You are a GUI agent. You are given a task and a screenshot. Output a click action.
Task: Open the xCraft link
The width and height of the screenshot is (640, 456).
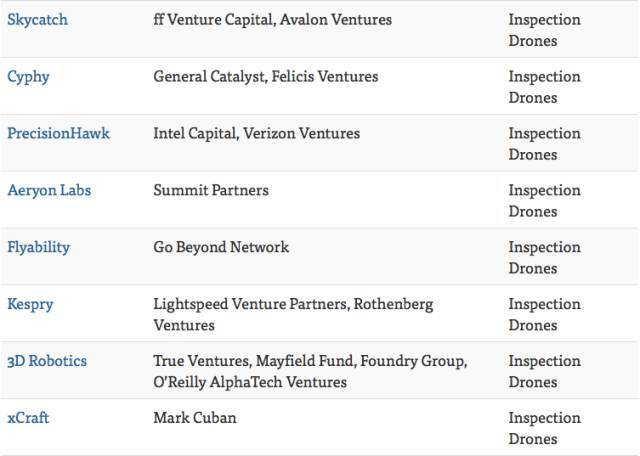tap(28, 418)
